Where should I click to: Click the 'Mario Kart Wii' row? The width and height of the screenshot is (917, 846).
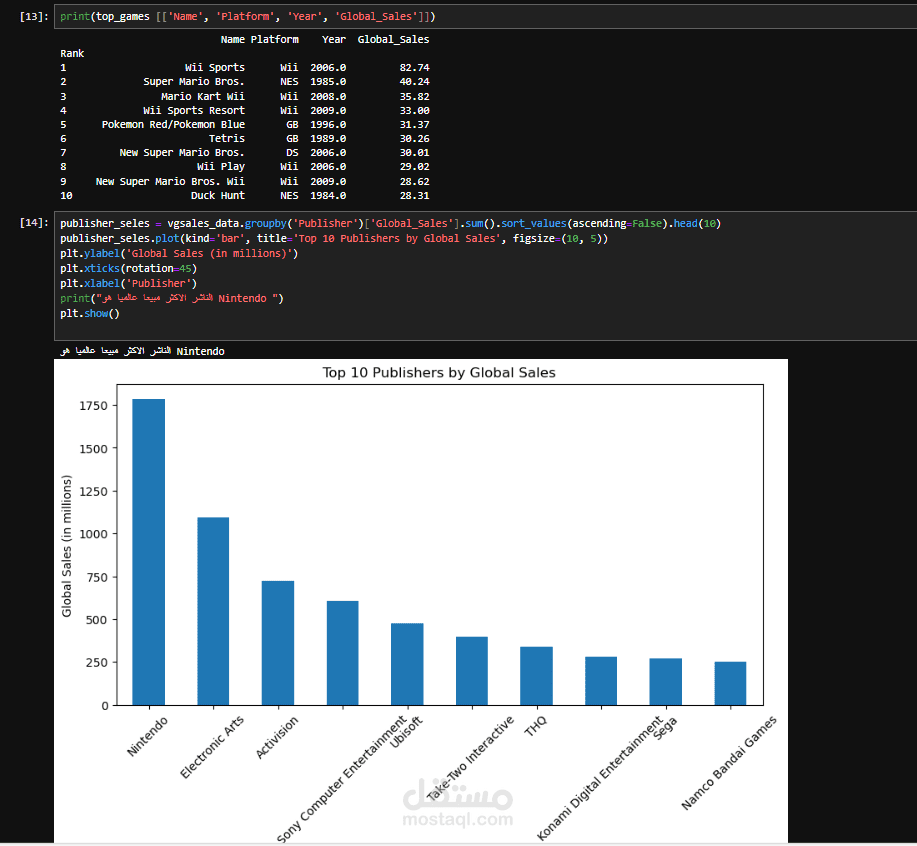[244, 96]
